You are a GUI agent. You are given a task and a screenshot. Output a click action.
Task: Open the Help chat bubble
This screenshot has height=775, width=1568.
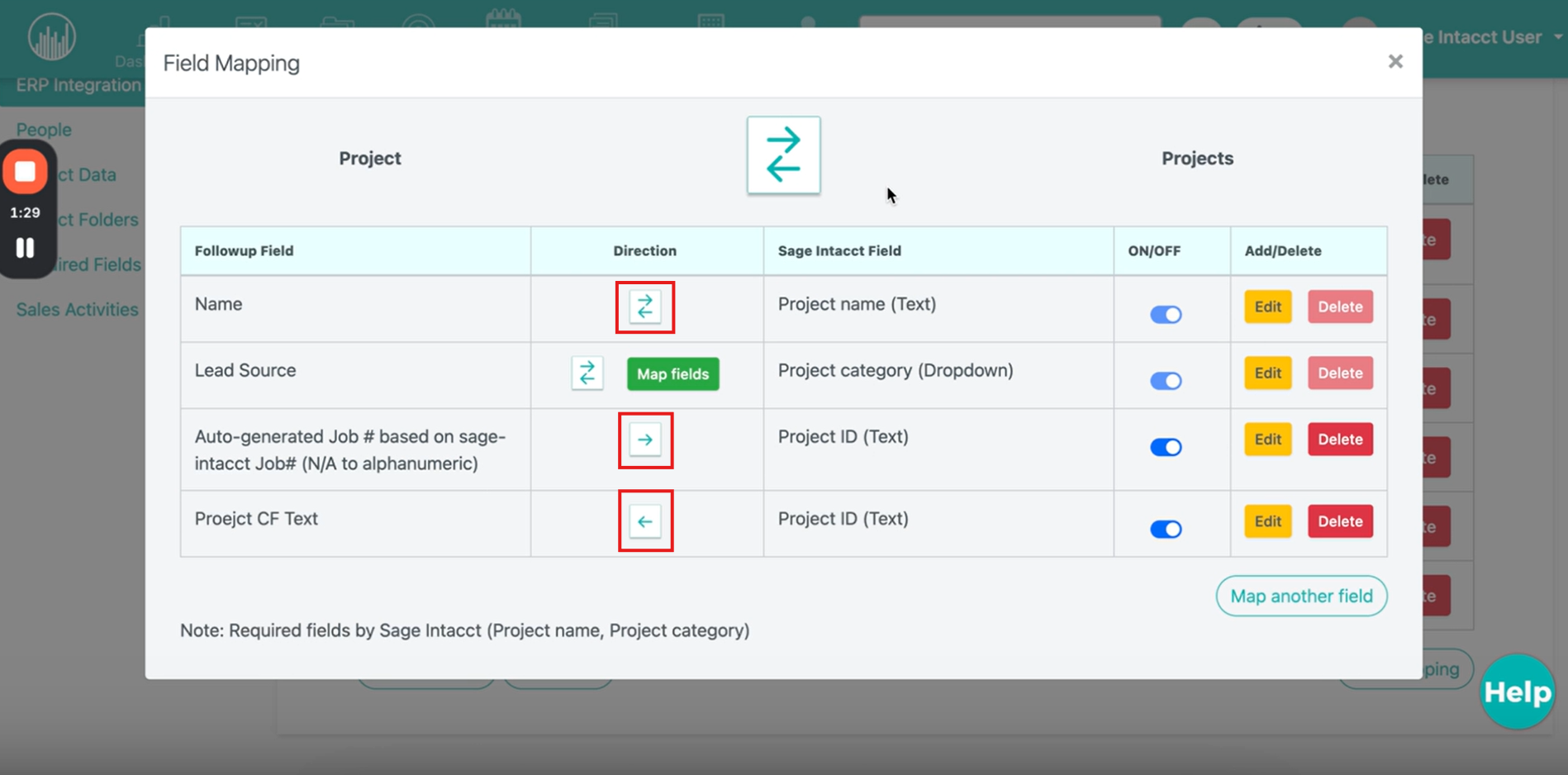coord(1517,692)
